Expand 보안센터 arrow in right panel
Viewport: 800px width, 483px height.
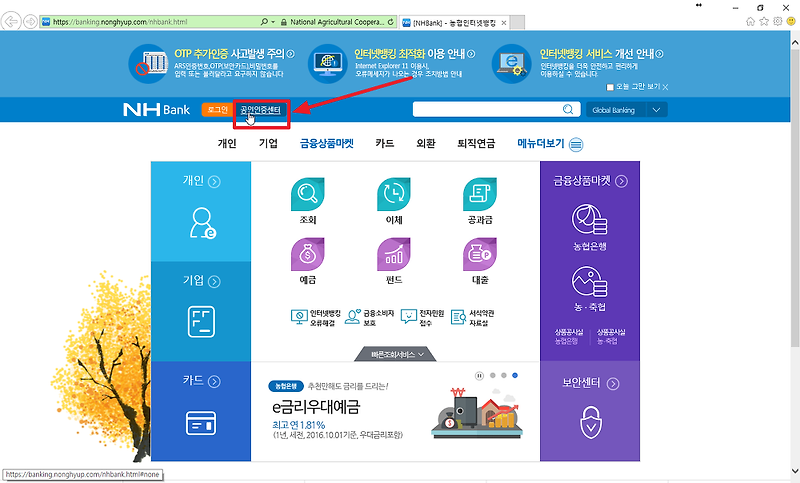[613, 384]
